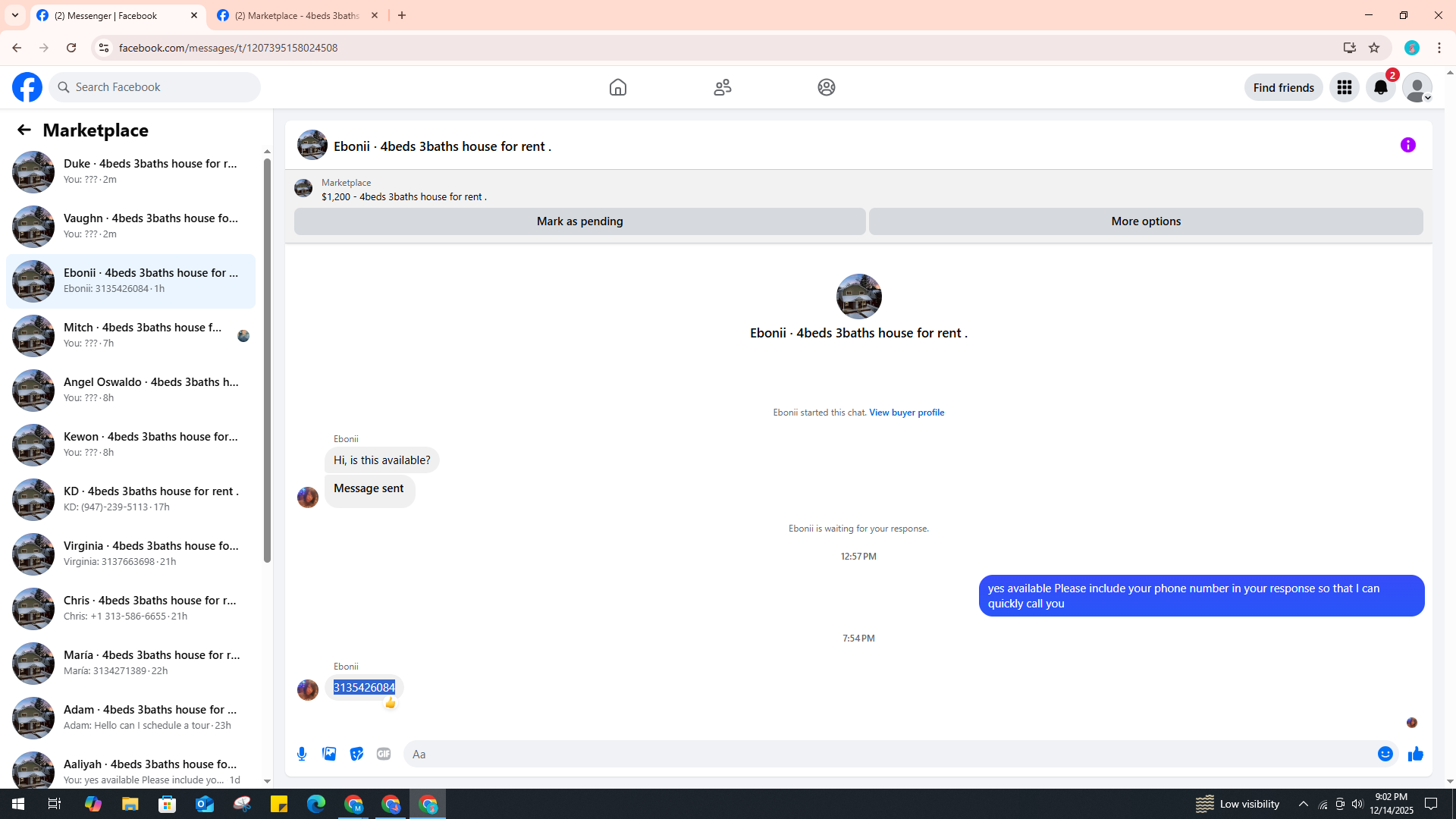
Task: Send a thumbs-up like
Action: 1415,754
